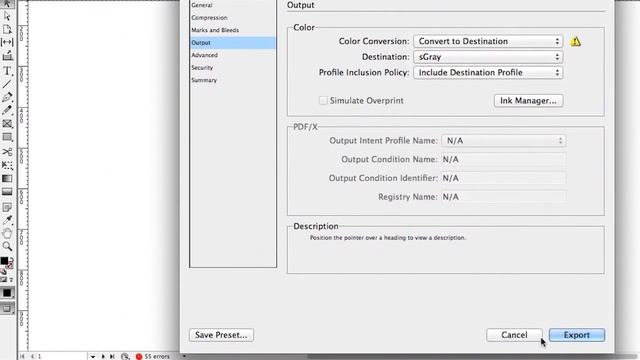This screenshot has width=640, height=360.
Task: Select the Direct Selection tool
Action: (7, 16)
